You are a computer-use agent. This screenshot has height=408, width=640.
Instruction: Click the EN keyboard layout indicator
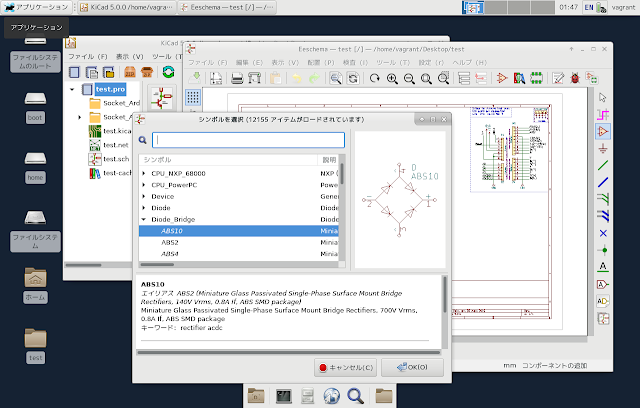(x=589, y=7)
